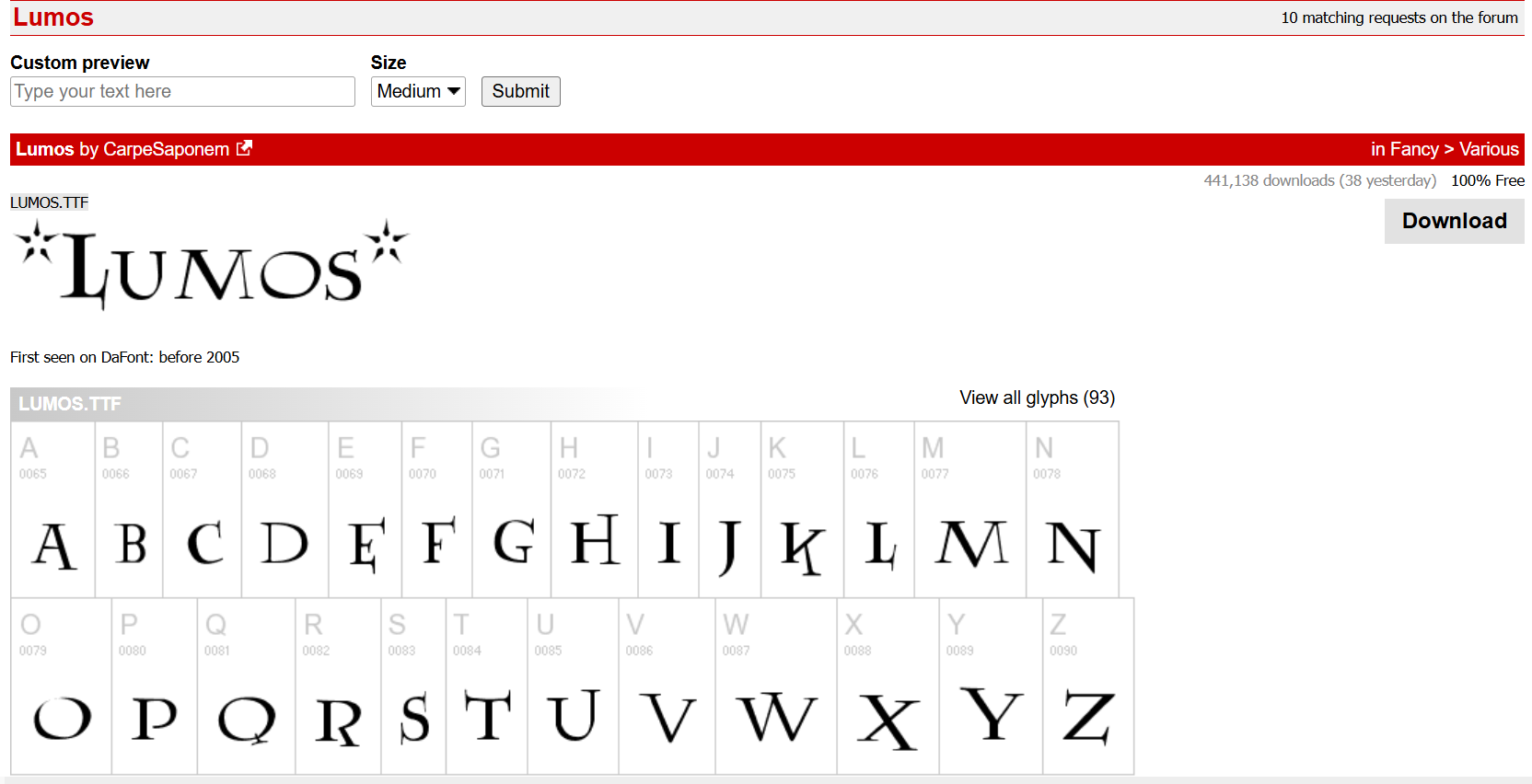Click the 441,138 downloads text
Image resolution: width=1532 pixels, height=784 pixels.
[x=1319, y=180]
